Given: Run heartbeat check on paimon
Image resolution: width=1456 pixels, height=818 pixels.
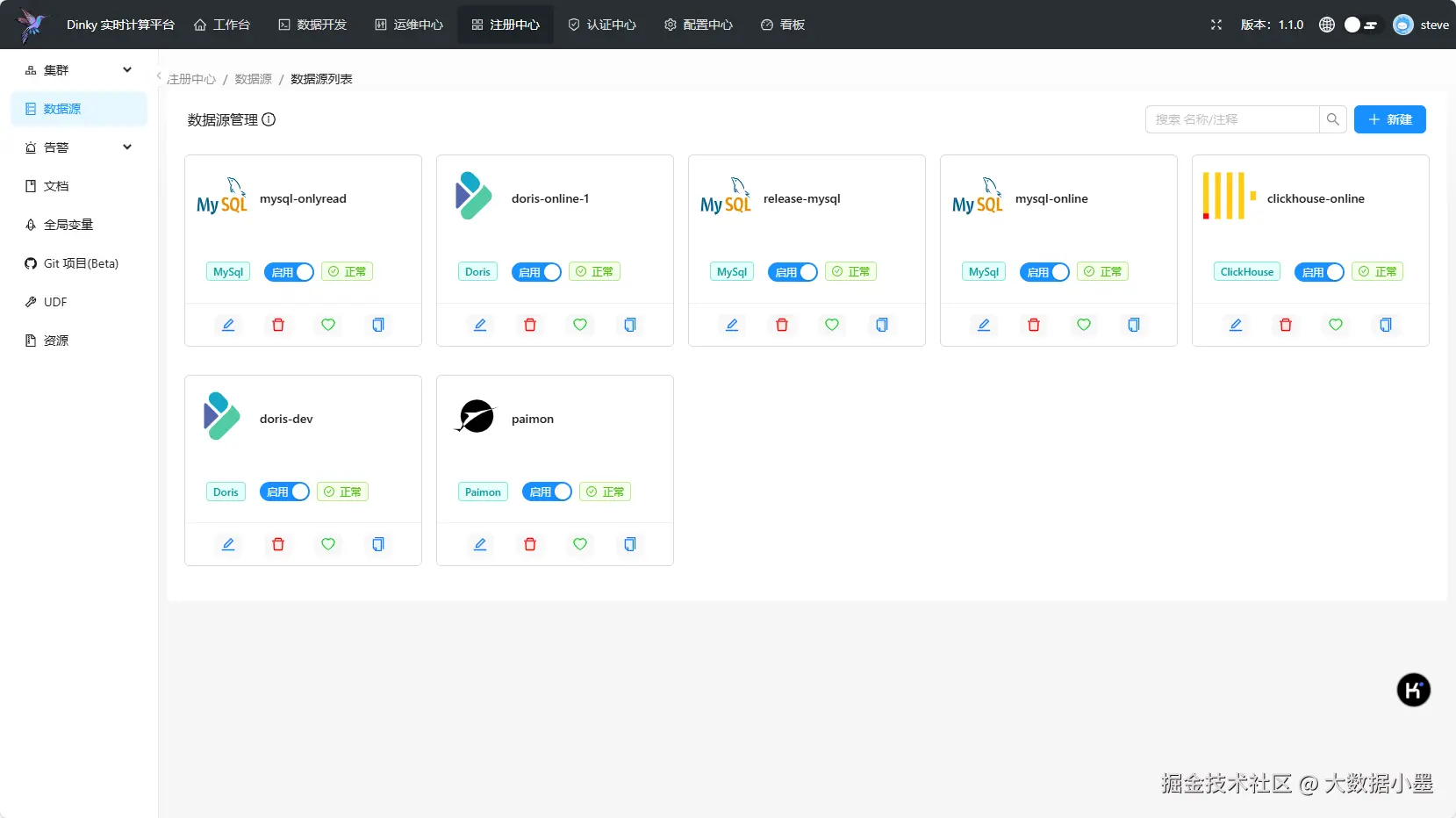Looking at the screenshot, I should click(x=580, y=544).
